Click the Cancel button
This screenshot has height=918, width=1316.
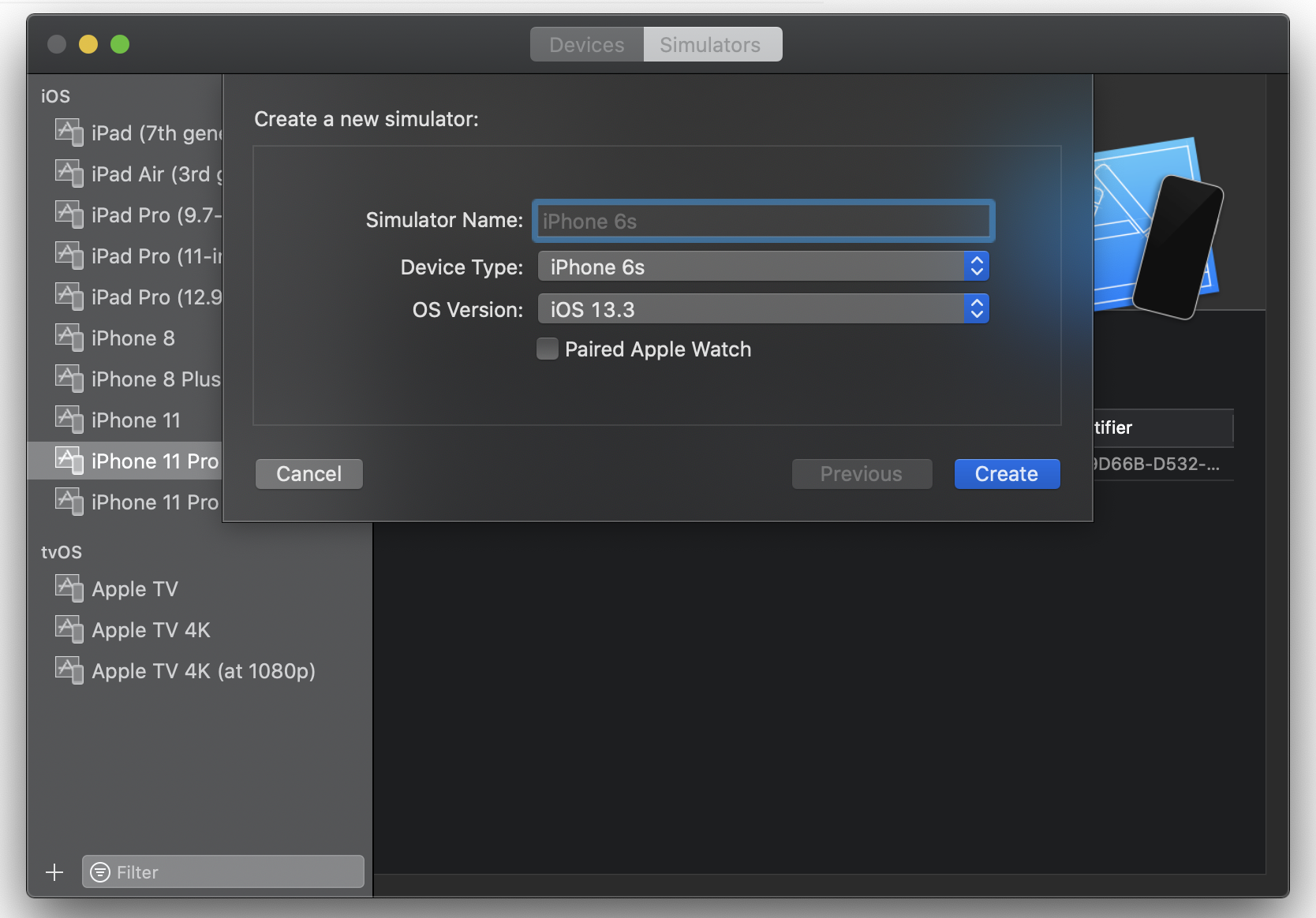[x=309, y=474]
